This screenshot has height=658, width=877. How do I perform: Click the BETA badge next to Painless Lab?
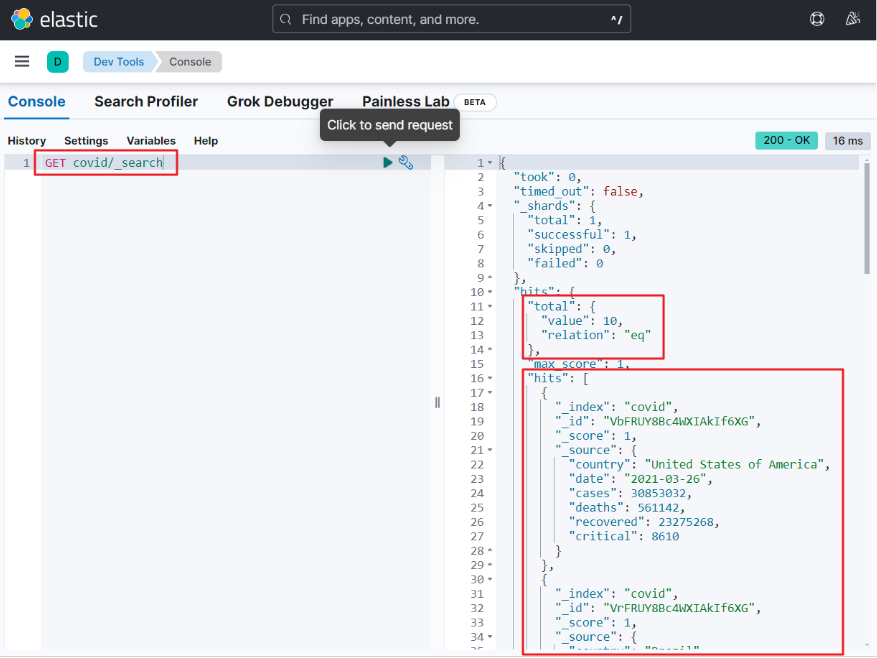click(474, 102)
